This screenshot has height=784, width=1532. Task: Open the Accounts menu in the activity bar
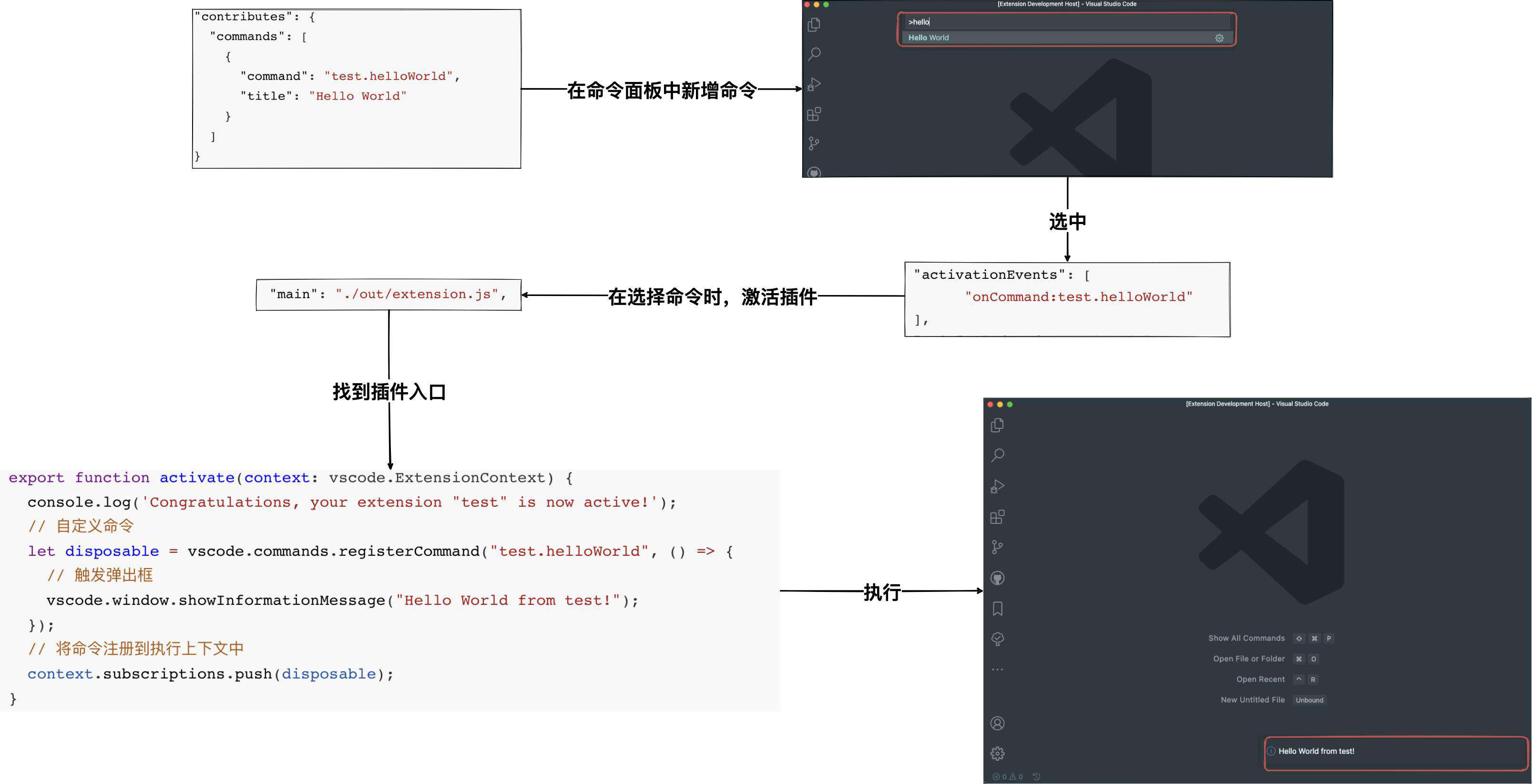point(997,723)
